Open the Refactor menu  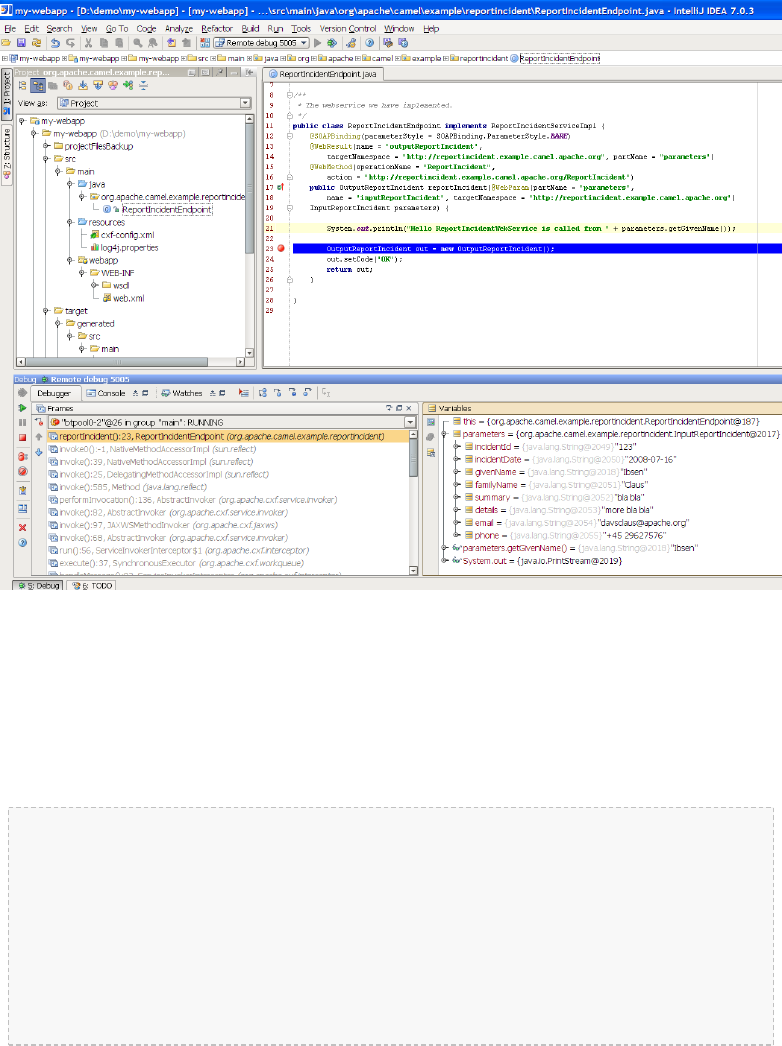217,29
